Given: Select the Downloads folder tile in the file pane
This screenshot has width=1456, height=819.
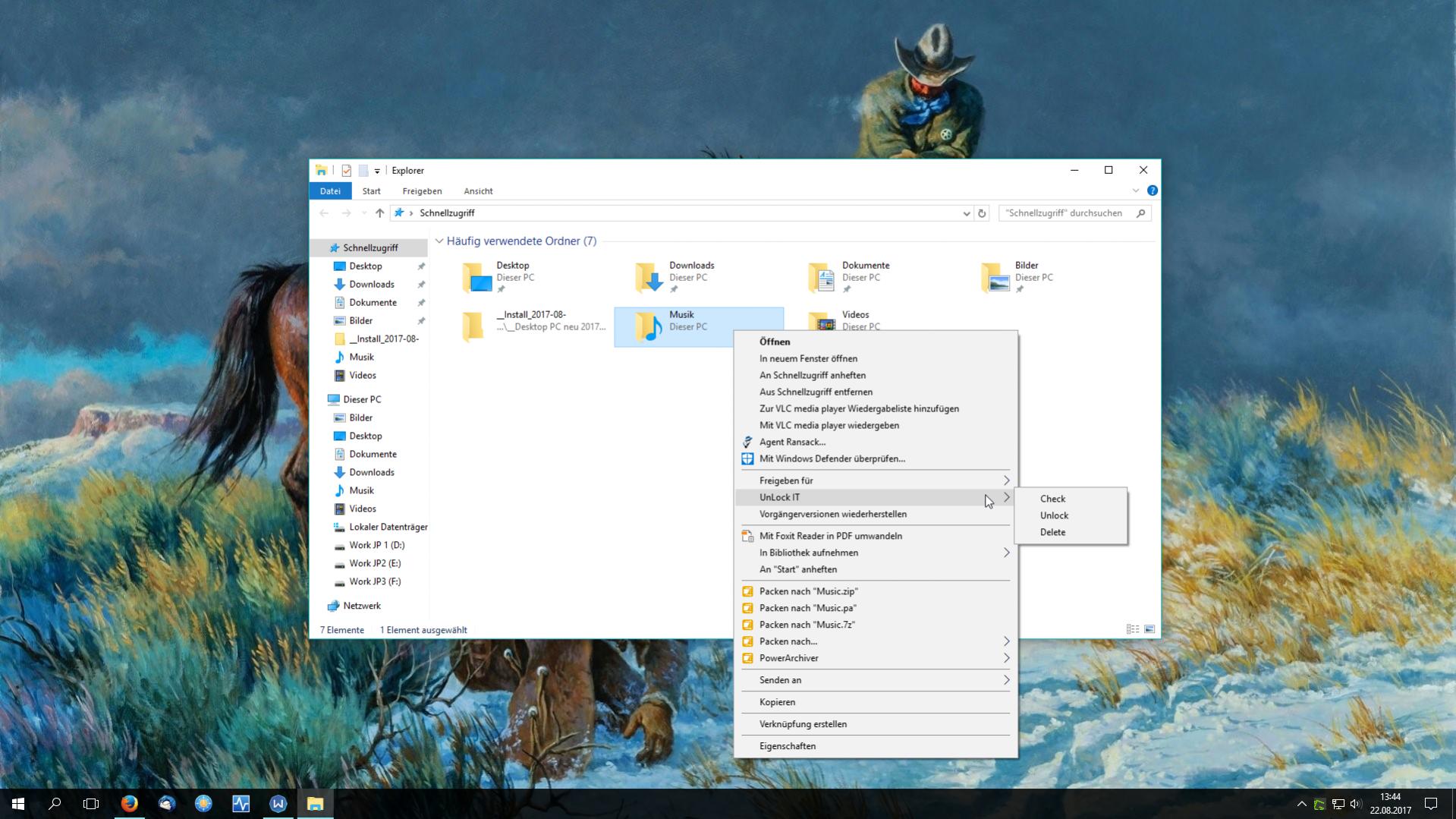Looking at the screenshot, I should [x=699, y=278].
